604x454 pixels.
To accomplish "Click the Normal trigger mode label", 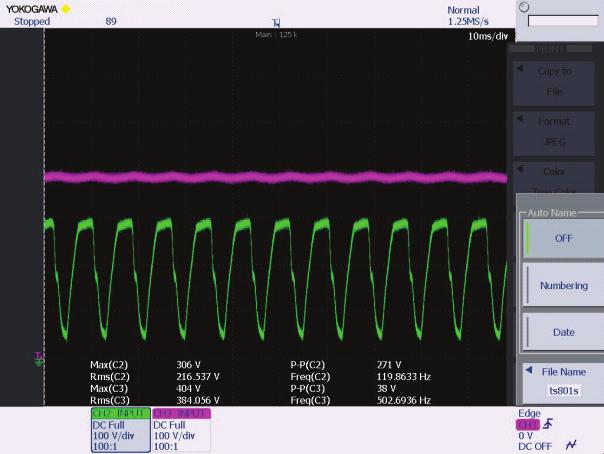I will [x=463, y=10].
